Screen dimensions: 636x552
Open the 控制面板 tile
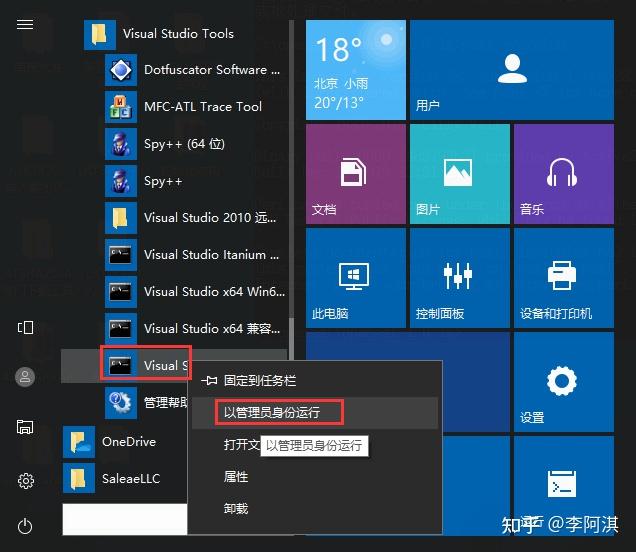pyautogui.click(x=460, y=278)
